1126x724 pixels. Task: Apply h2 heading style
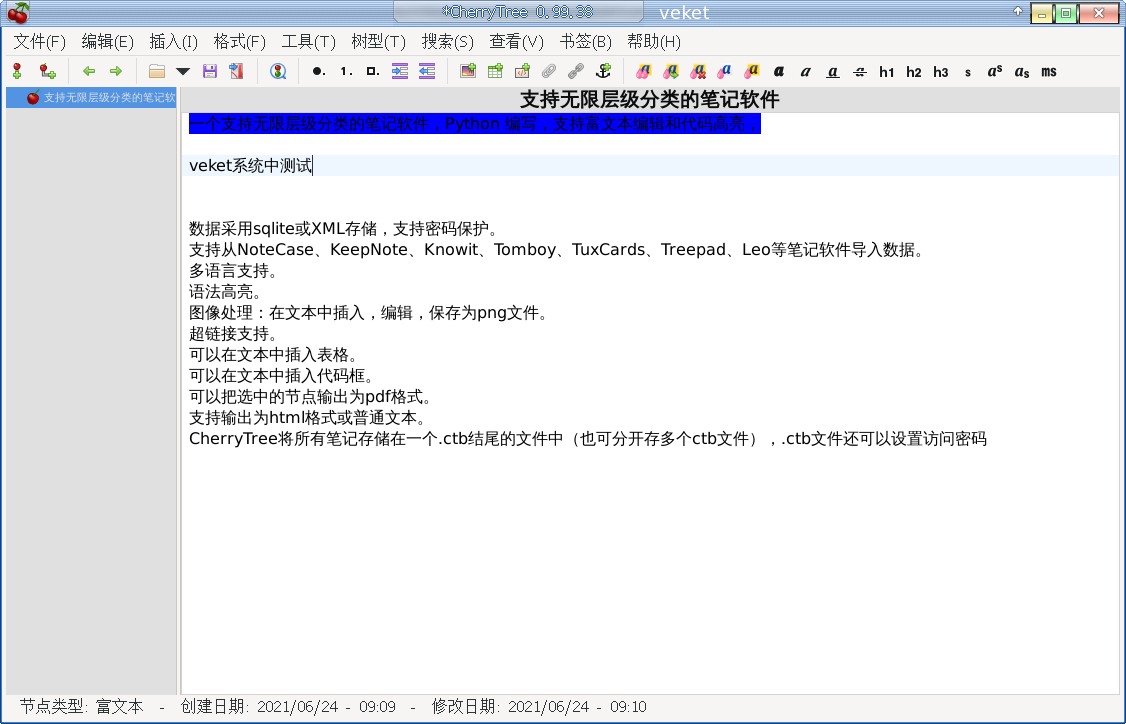pyautogui.click(x=913, y=72)
